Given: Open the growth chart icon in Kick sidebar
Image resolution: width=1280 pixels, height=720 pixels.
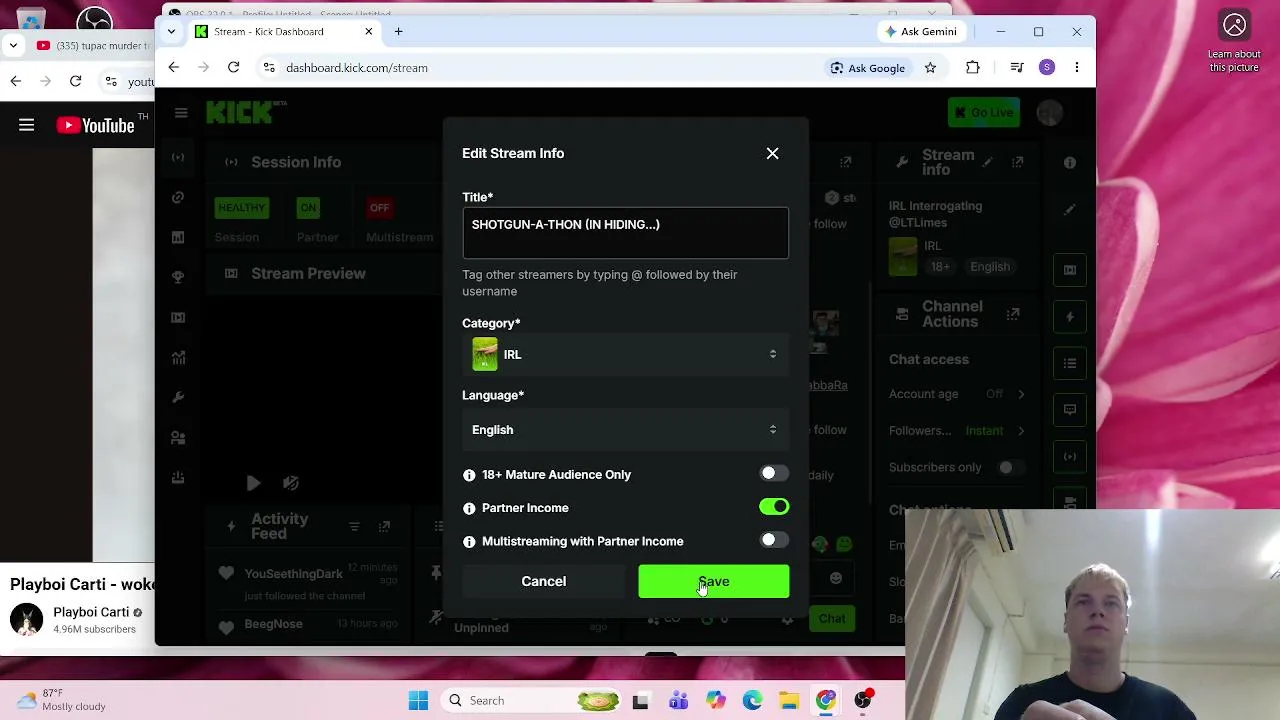Looking at the screenshot, I should point(178,357).
